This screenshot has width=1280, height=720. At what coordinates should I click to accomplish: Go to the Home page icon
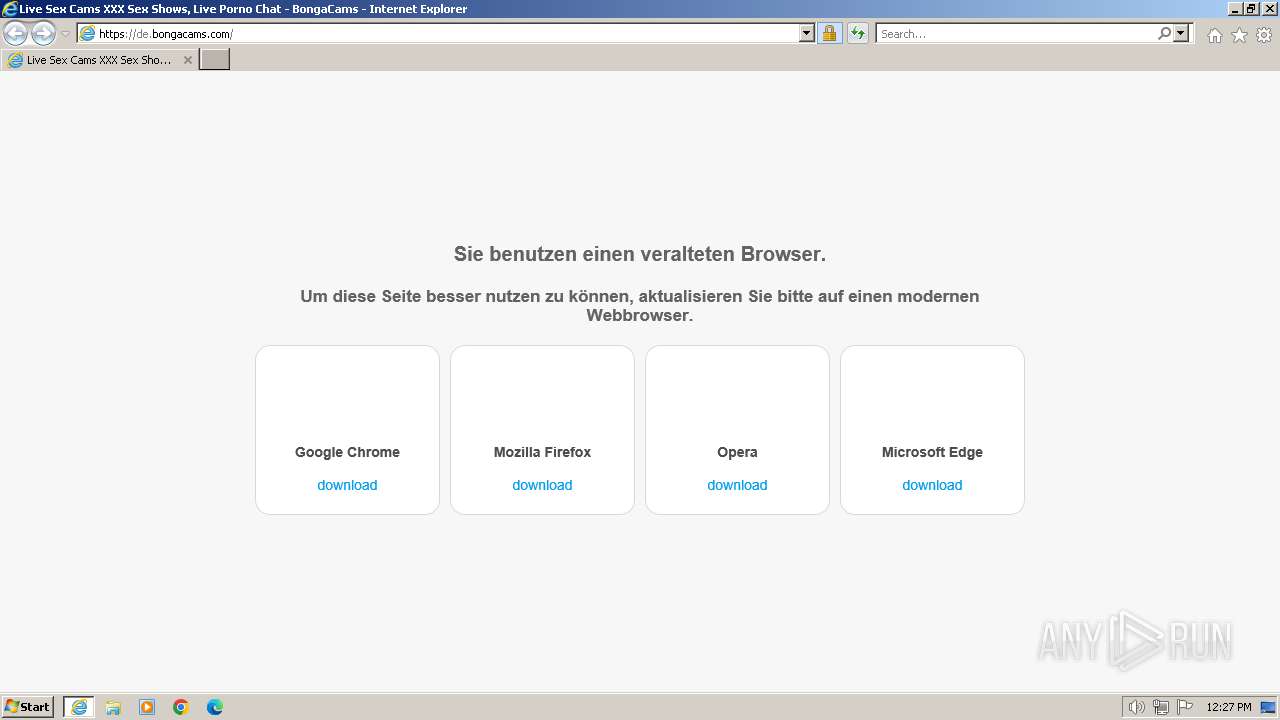tap(1214, 35)
